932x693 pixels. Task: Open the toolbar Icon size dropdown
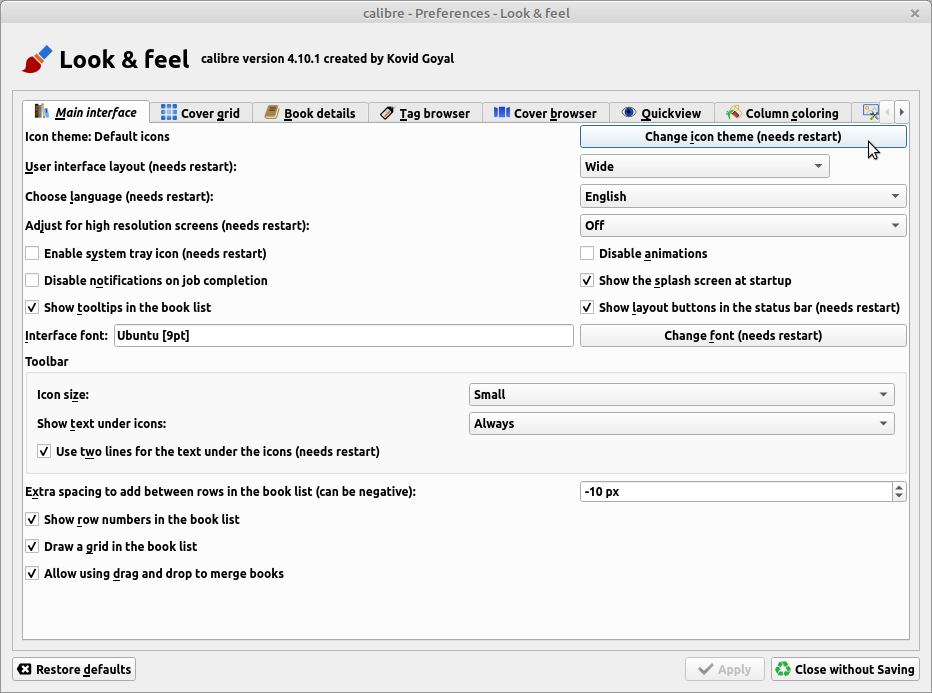[681, 395]
